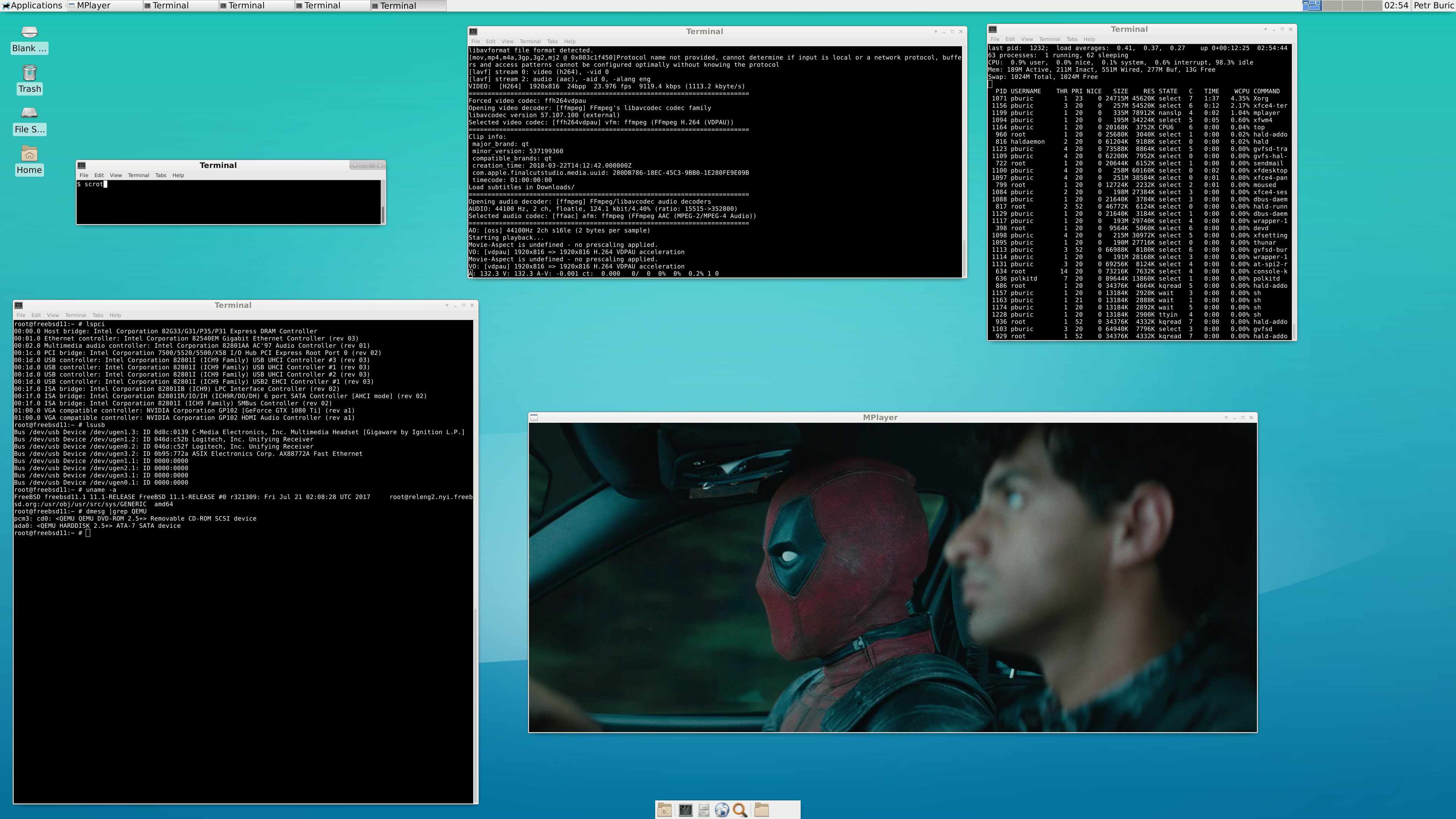Open the home folder icon at the dock's right end
The width and height of the screenshot is (1456, 819).
761,810
